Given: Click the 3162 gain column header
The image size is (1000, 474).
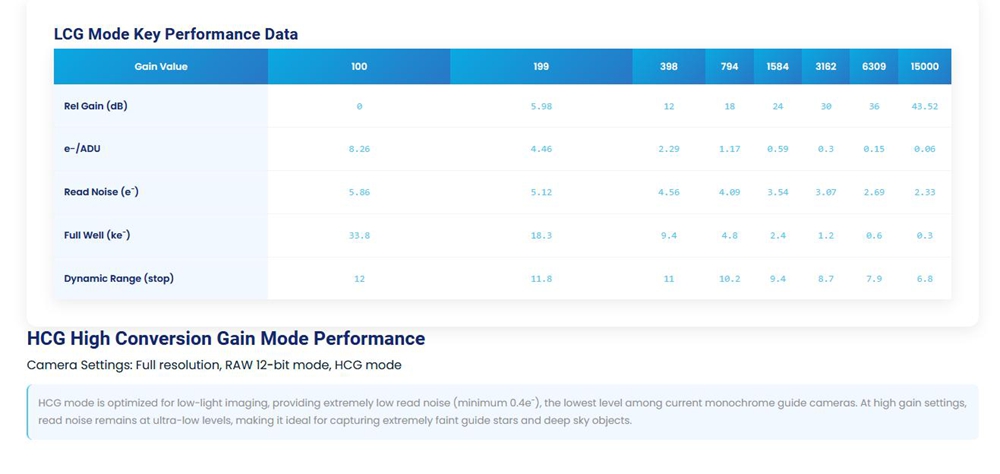Looking at the screenshot, I should 826,67.
